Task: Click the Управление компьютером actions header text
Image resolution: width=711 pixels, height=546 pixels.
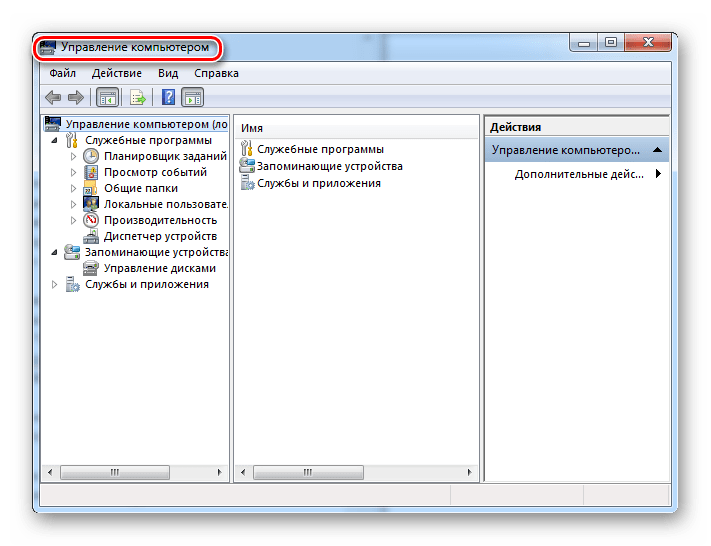Action: click(x=565, y=150)
